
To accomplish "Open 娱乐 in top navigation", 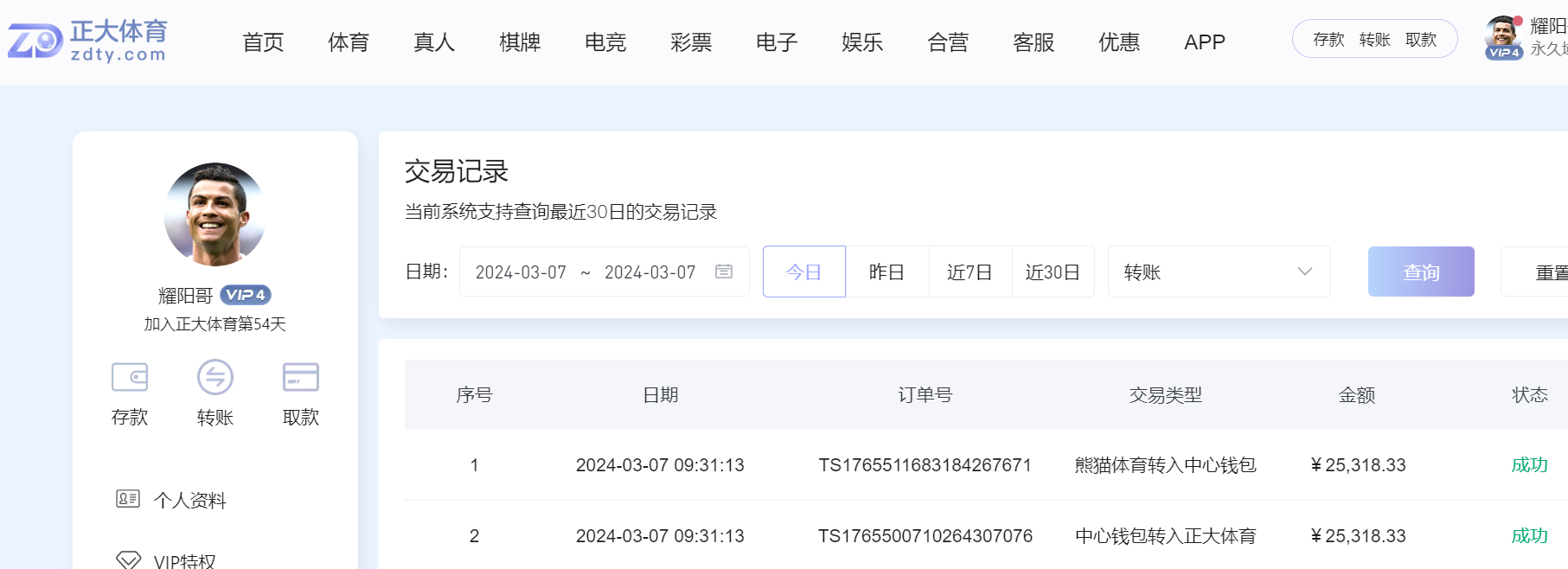I will tap(862, 42).
